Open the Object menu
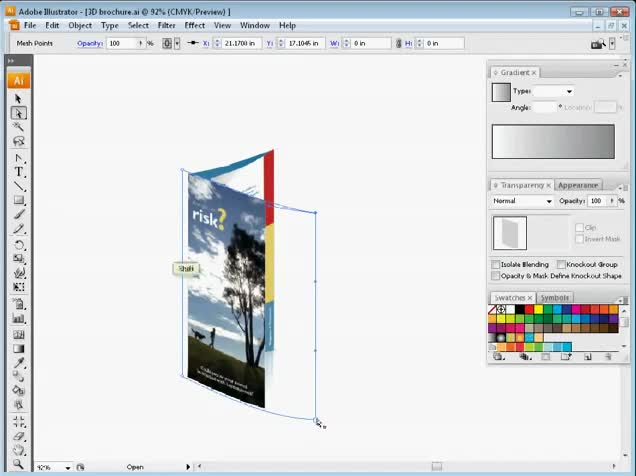This screenshot has height=476, width=636. coord(80,26)
